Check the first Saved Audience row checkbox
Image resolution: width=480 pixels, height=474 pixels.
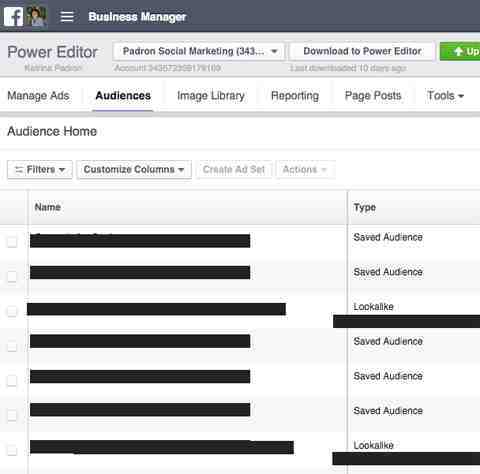tap(12, 242)
